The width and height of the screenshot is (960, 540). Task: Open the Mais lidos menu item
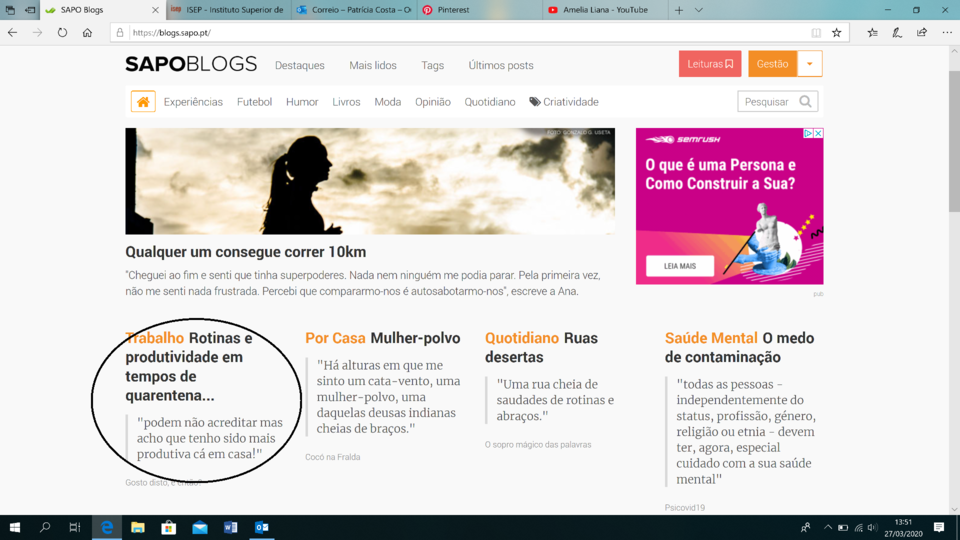pyautogui.click(x=373, y=65)
